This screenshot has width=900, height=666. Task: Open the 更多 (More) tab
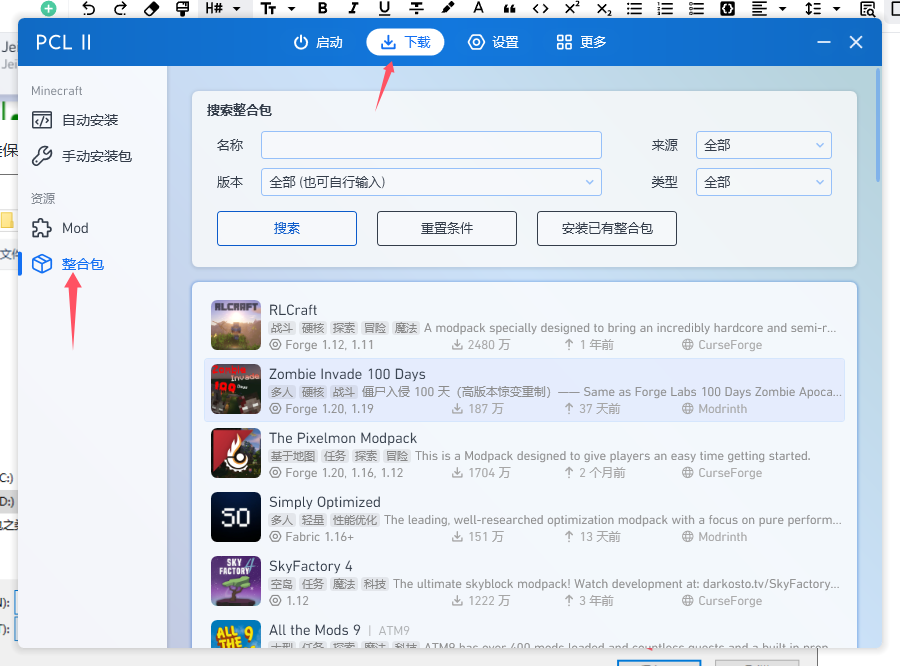(581, 42)
